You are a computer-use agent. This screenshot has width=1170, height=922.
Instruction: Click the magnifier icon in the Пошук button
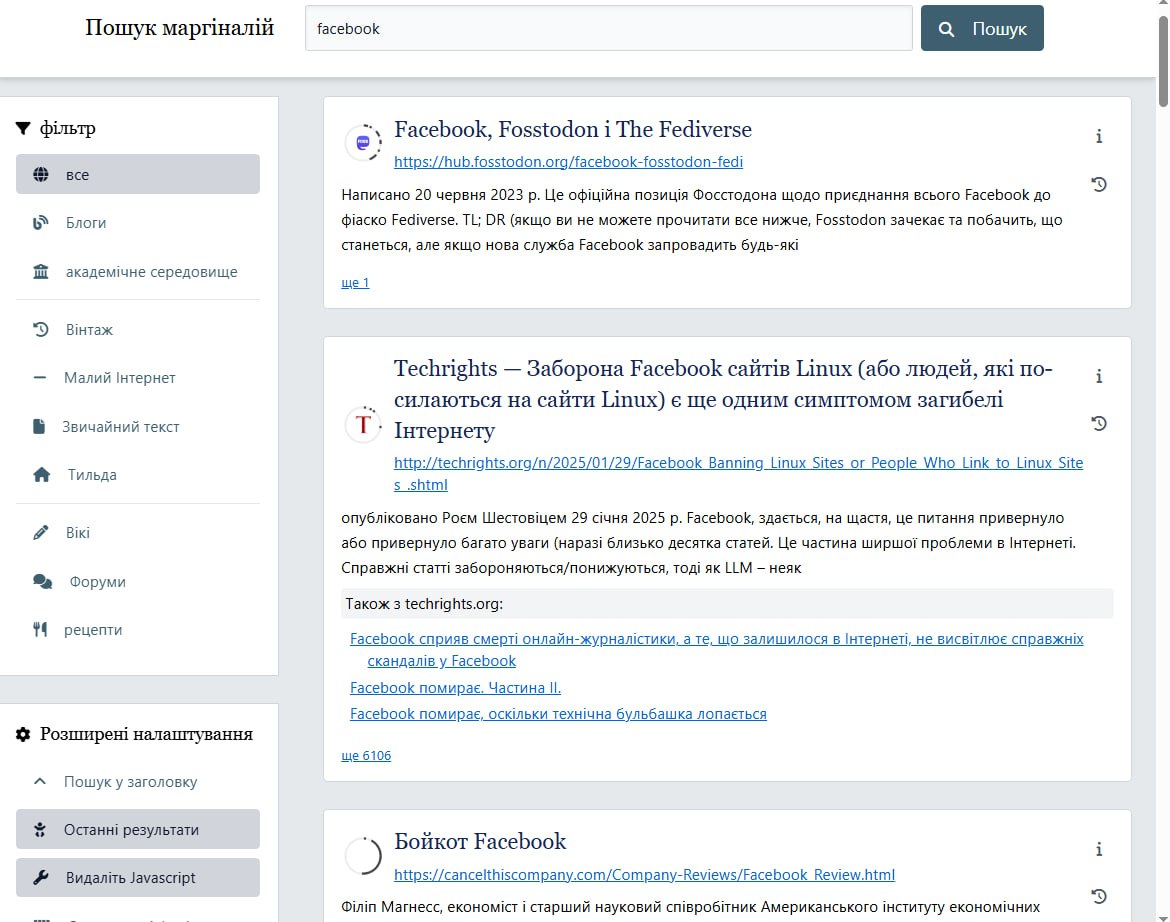pos(946,29)
